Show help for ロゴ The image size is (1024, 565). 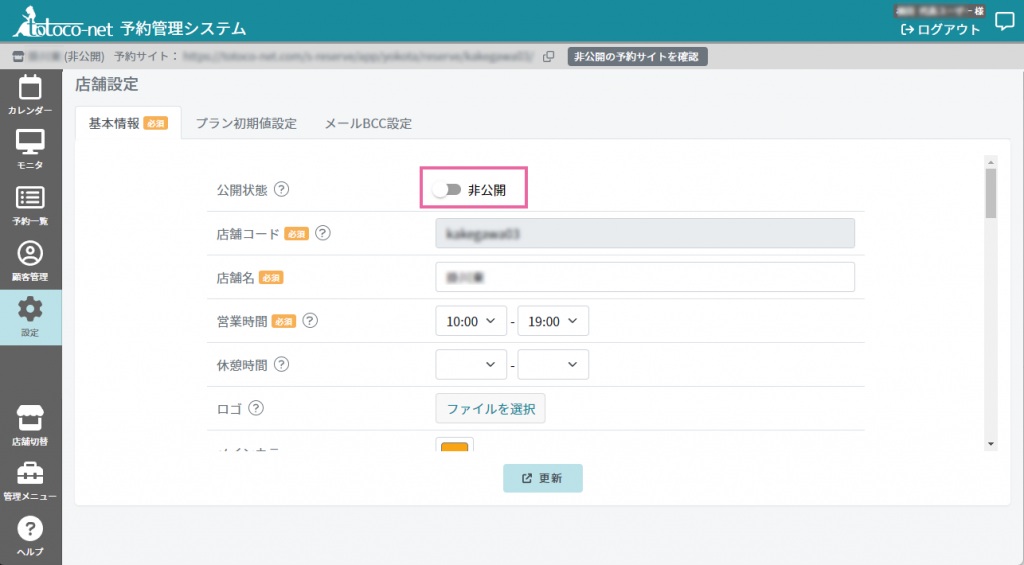[256, 408]
